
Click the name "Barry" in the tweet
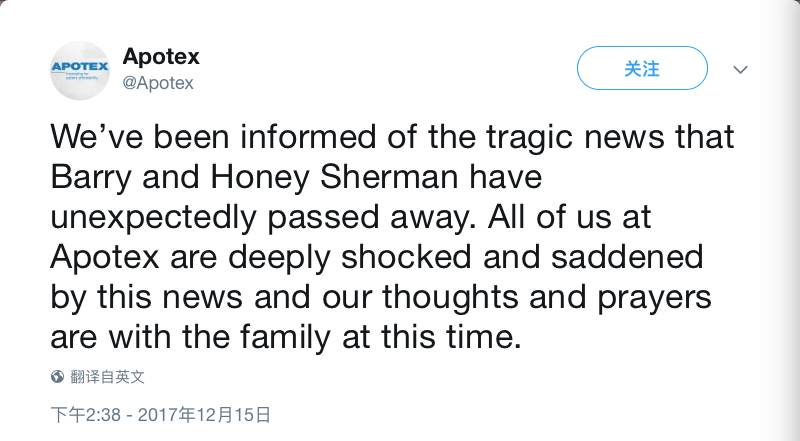[91, 178]
